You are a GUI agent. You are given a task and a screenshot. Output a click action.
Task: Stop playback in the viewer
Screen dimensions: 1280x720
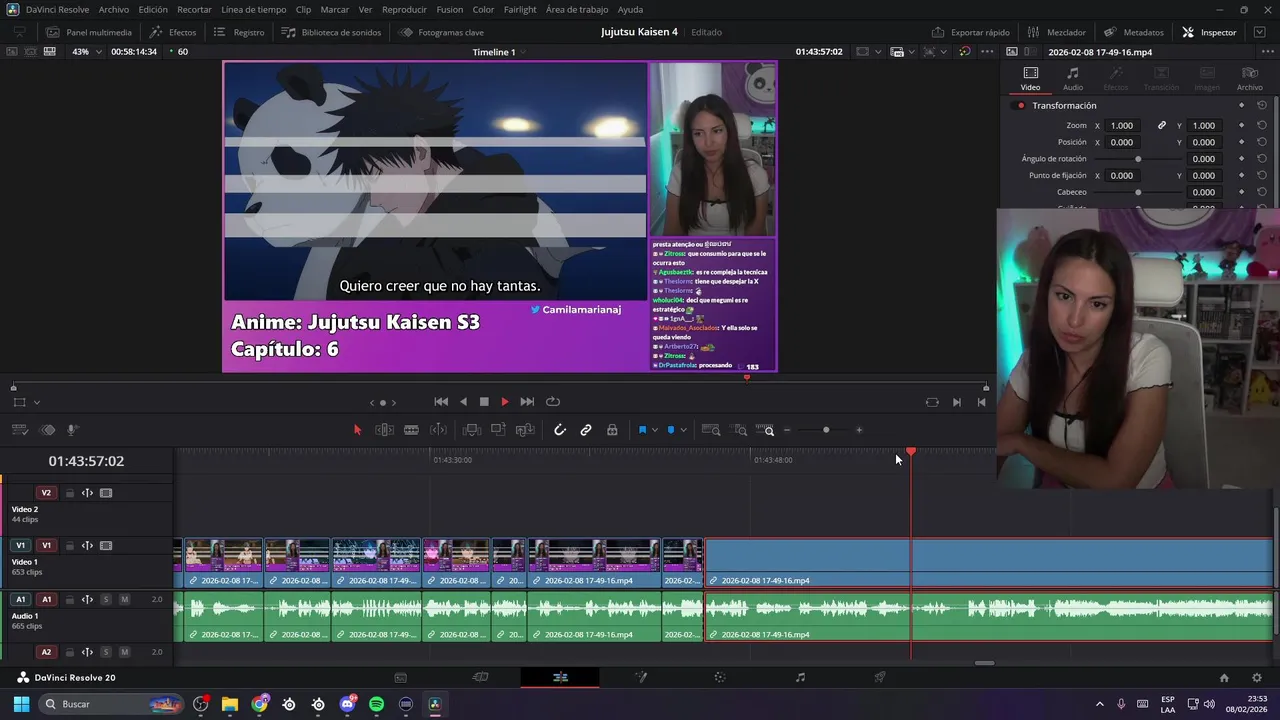click(484, 402)
